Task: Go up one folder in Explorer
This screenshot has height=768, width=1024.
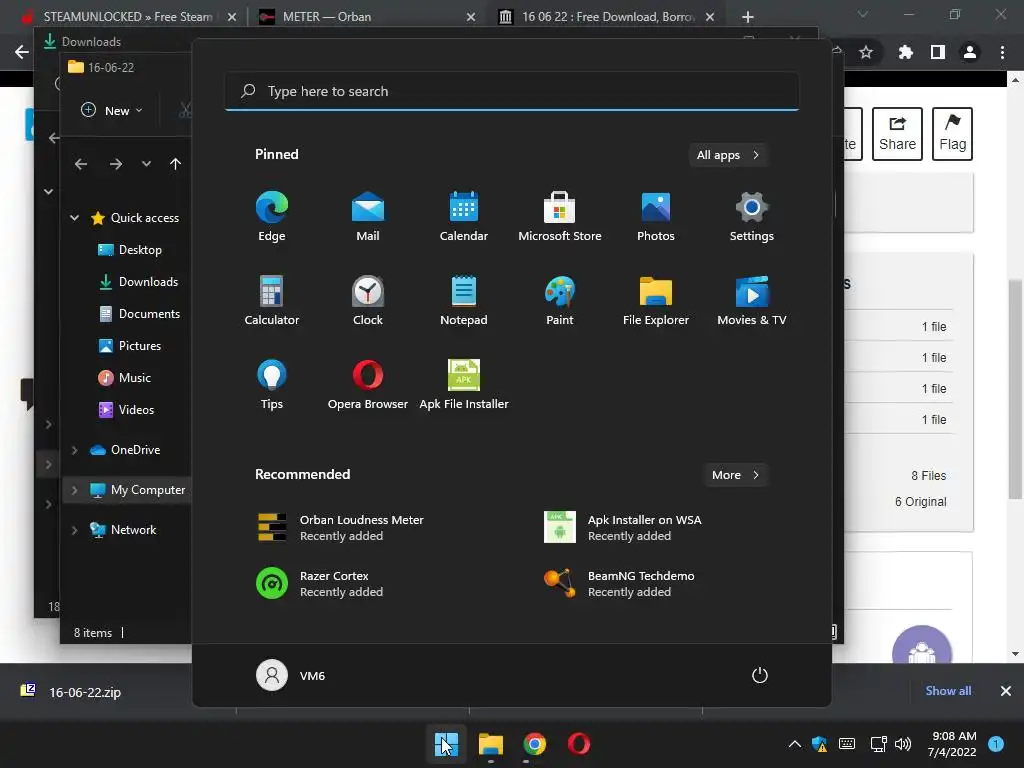Action: click(x=175, y=164)
